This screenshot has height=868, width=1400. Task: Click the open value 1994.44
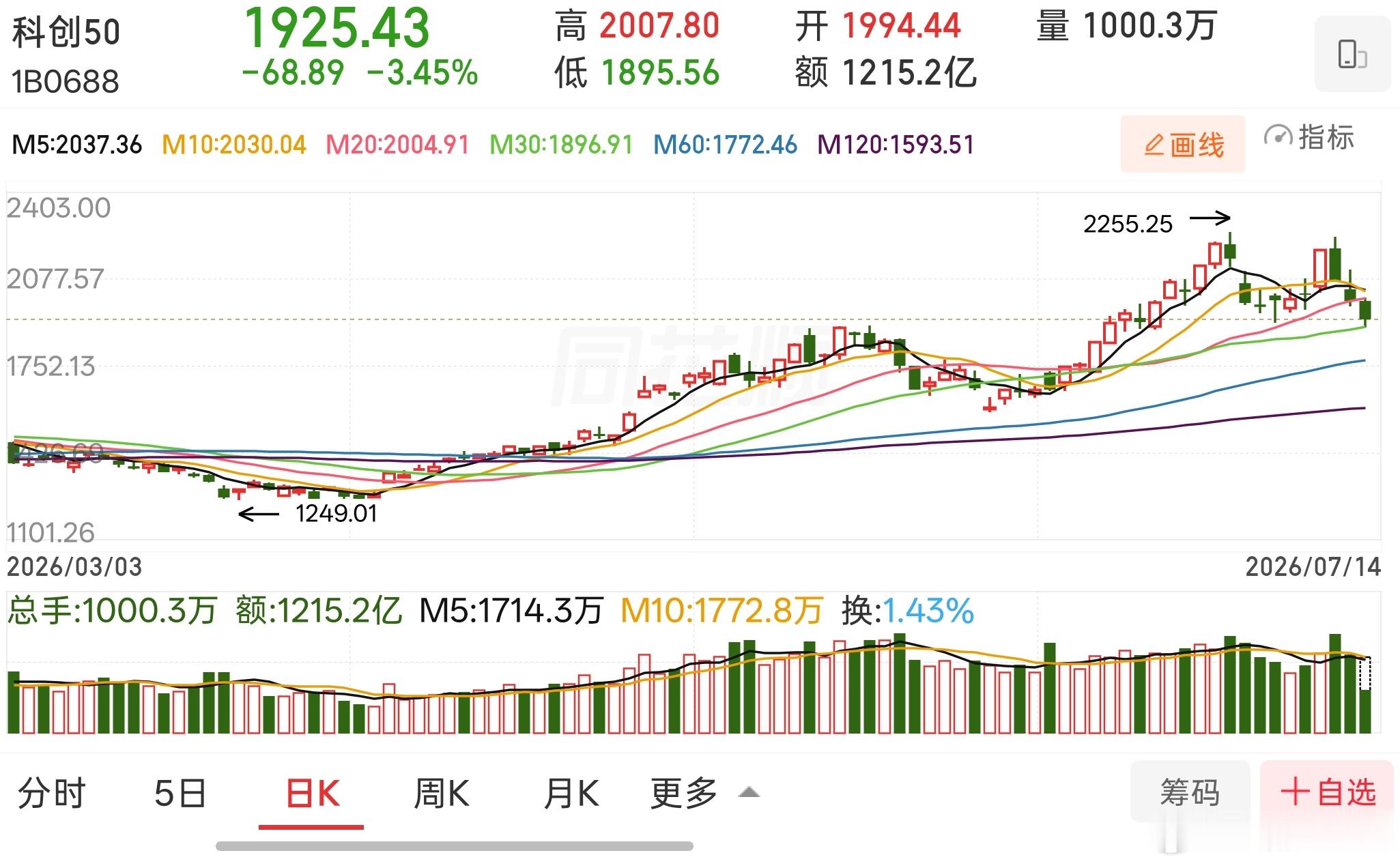(901, 26)
